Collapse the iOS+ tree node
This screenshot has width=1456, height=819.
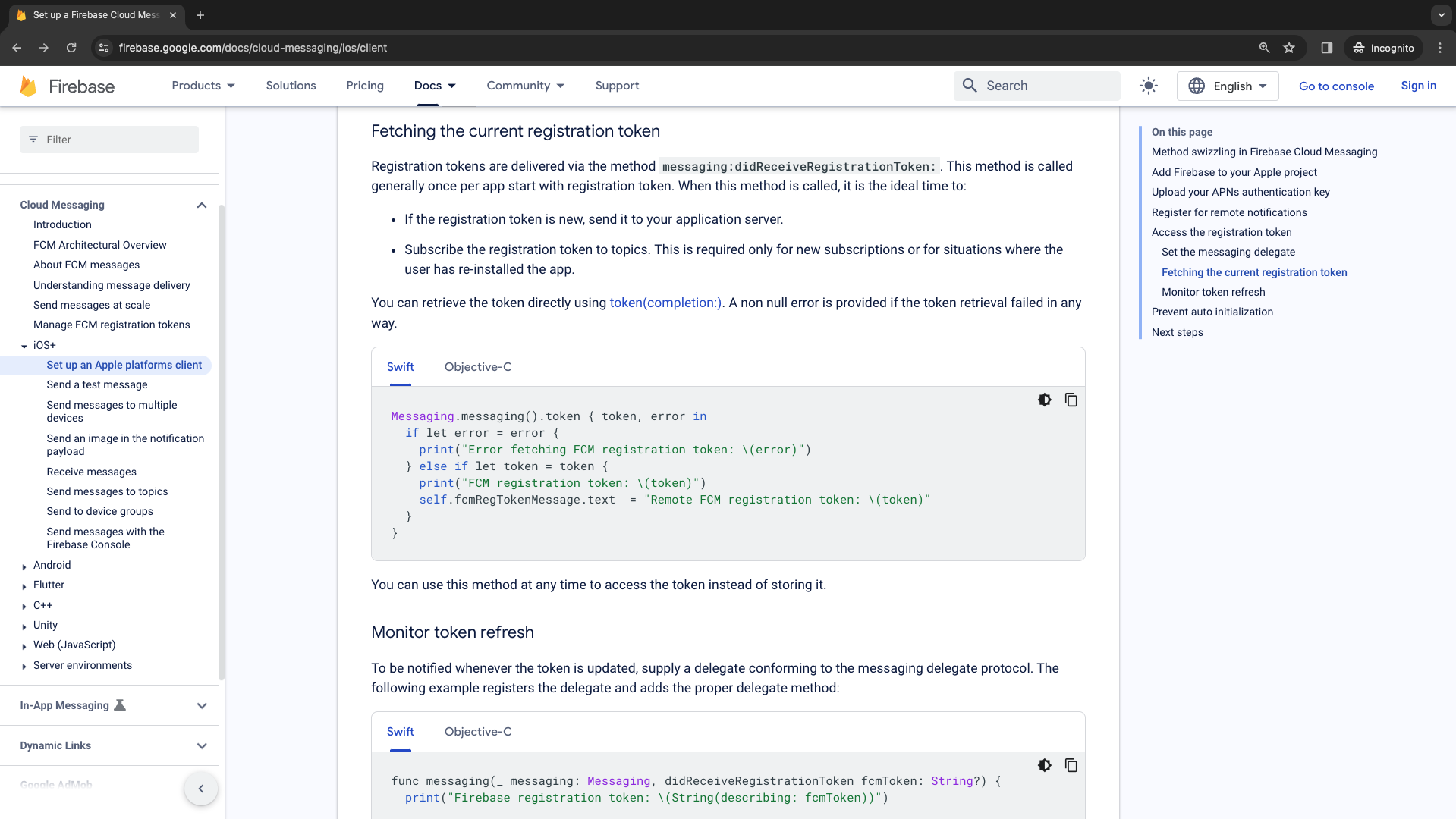click(24, 346)
